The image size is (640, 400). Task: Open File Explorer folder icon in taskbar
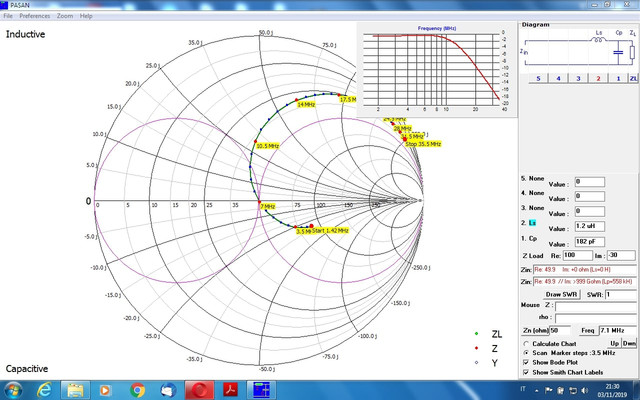[x=76, y=390]
